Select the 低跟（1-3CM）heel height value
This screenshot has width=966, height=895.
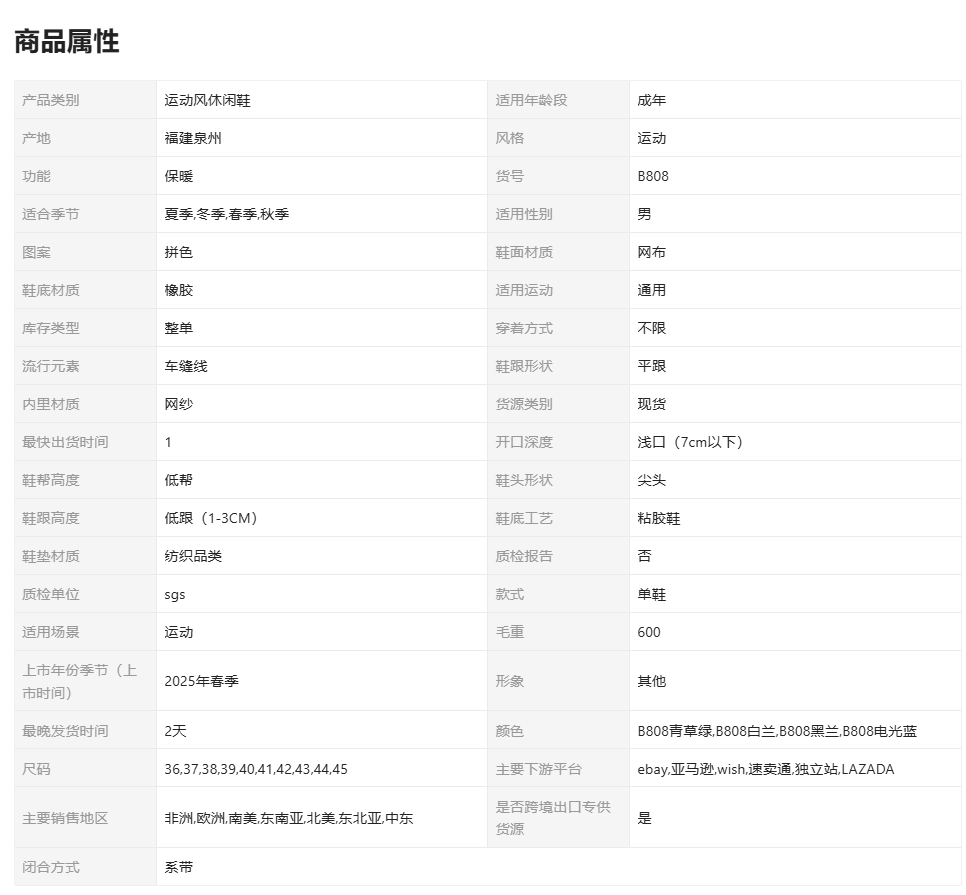(211, 518)
